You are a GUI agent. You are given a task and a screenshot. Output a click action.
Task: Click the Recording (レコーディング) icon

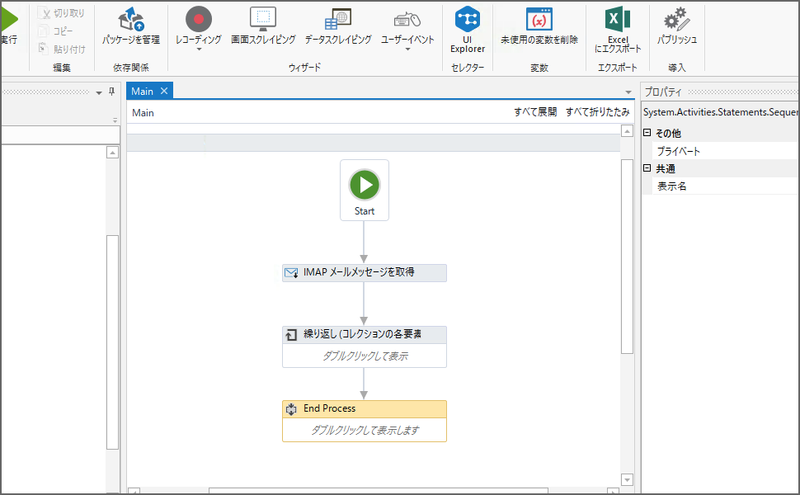pyautogui.click(x=198, y=19)
